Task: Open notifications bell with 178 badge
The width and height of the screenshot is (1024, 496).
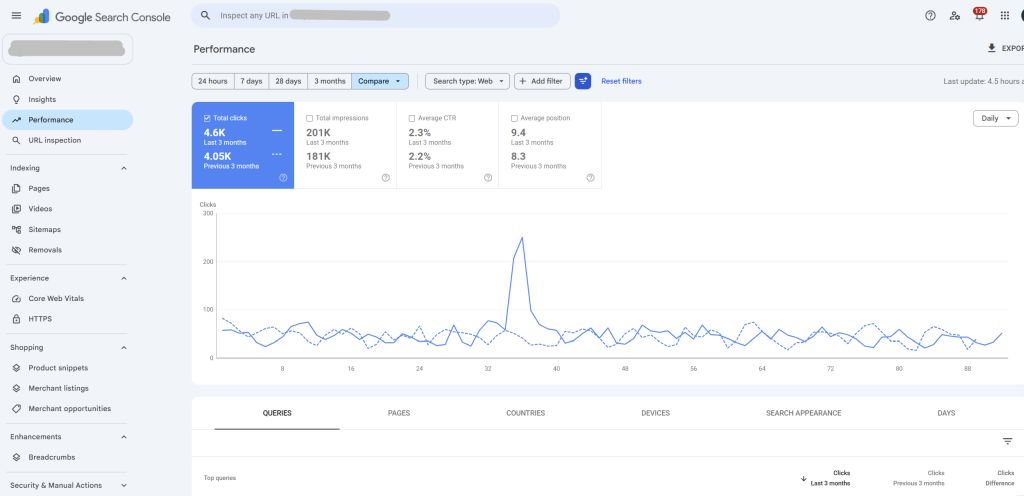Action: [980, 15]
